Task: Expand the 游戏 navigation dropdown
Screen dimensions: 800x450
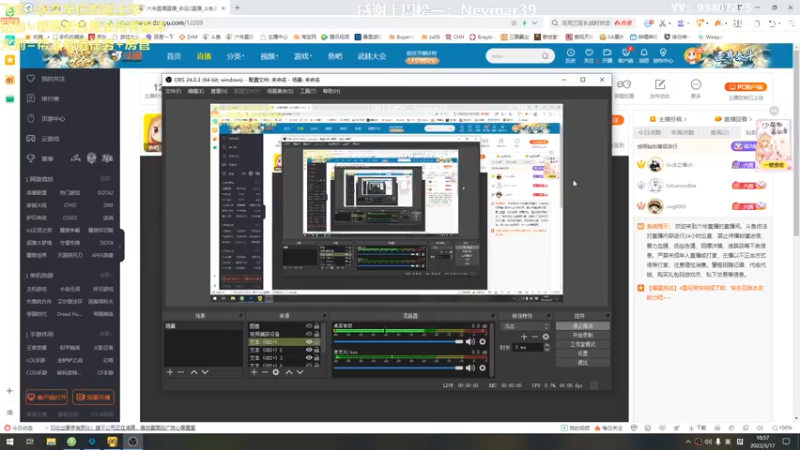Action: pyautogui.click(x=303, y=56)
